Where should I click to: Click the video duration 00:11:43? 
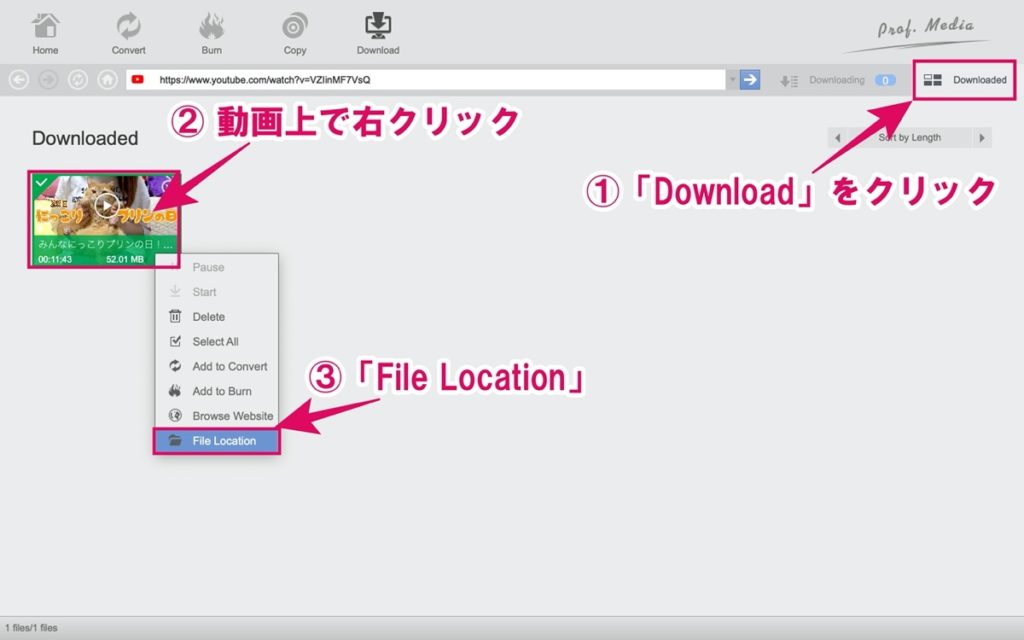55,259
